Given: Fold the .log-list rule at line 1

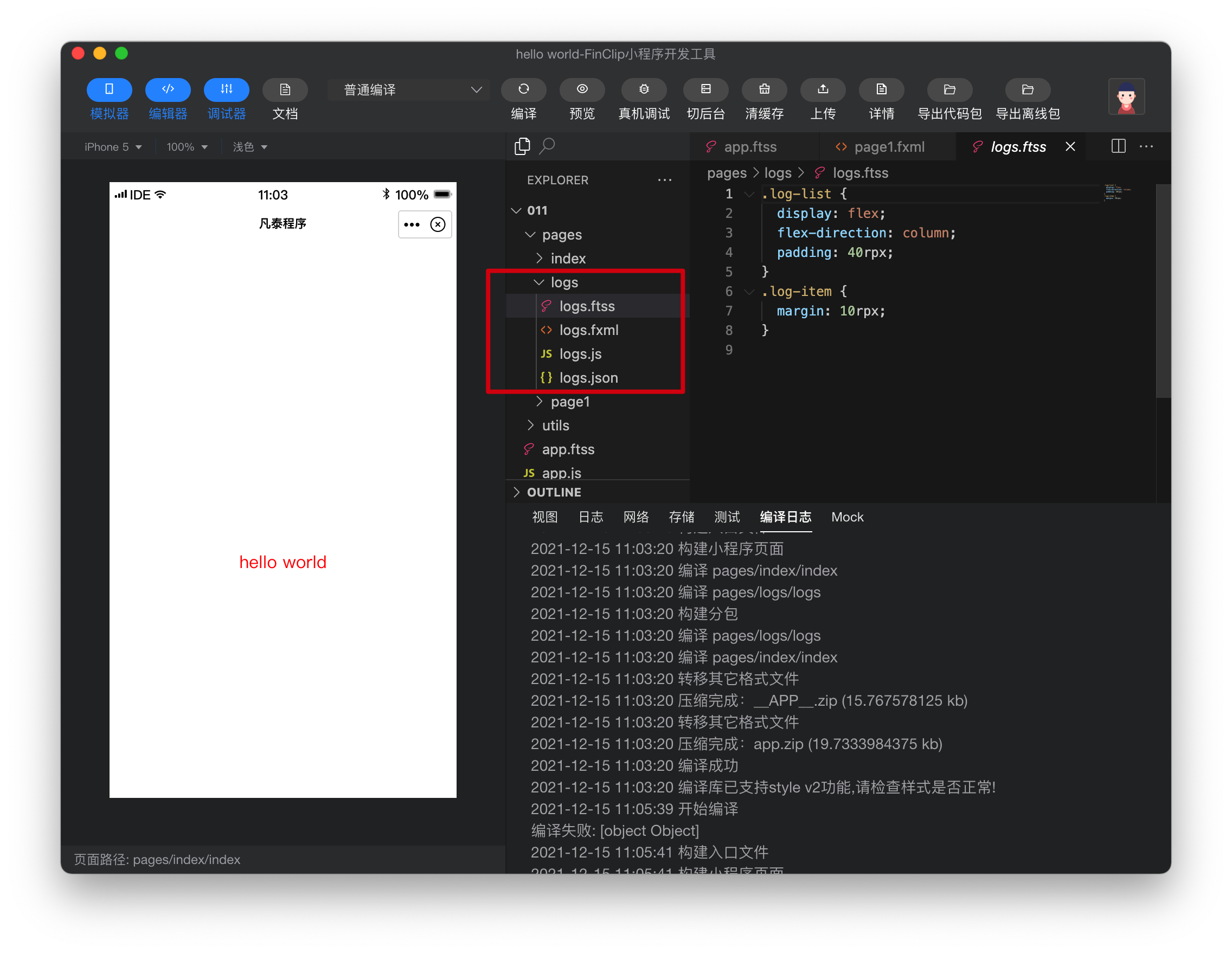Looking at the screenshot, I should [x=749, y=194].
